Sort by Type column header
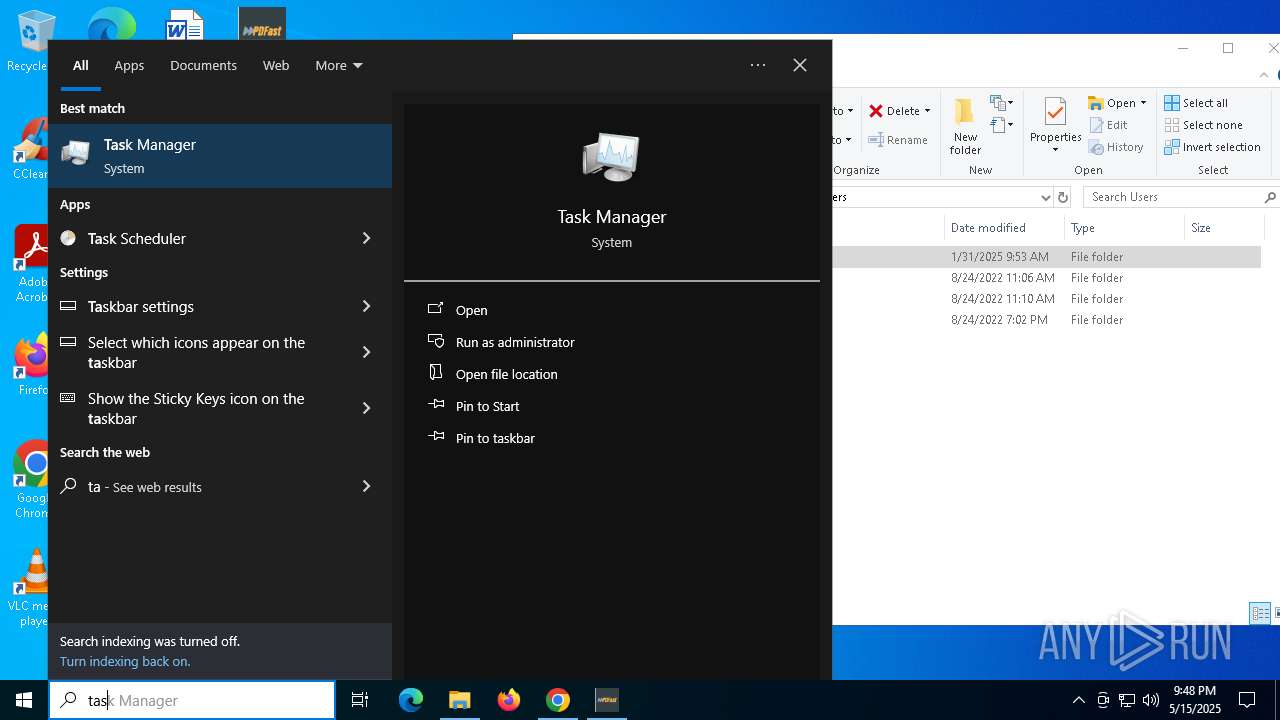The image size is (1280, 720). (1124, 228)
